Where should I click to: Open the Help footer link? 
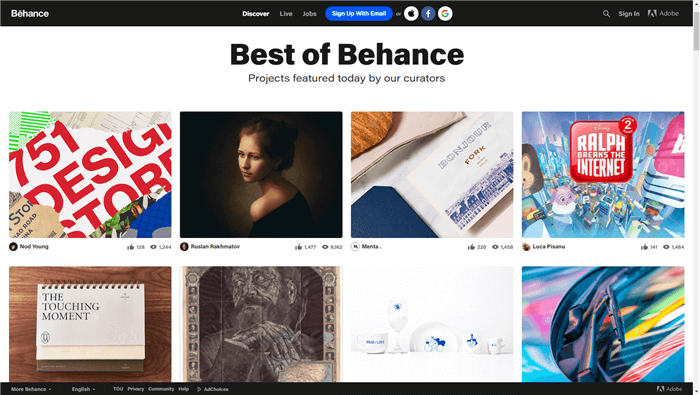tap(183, 389)
